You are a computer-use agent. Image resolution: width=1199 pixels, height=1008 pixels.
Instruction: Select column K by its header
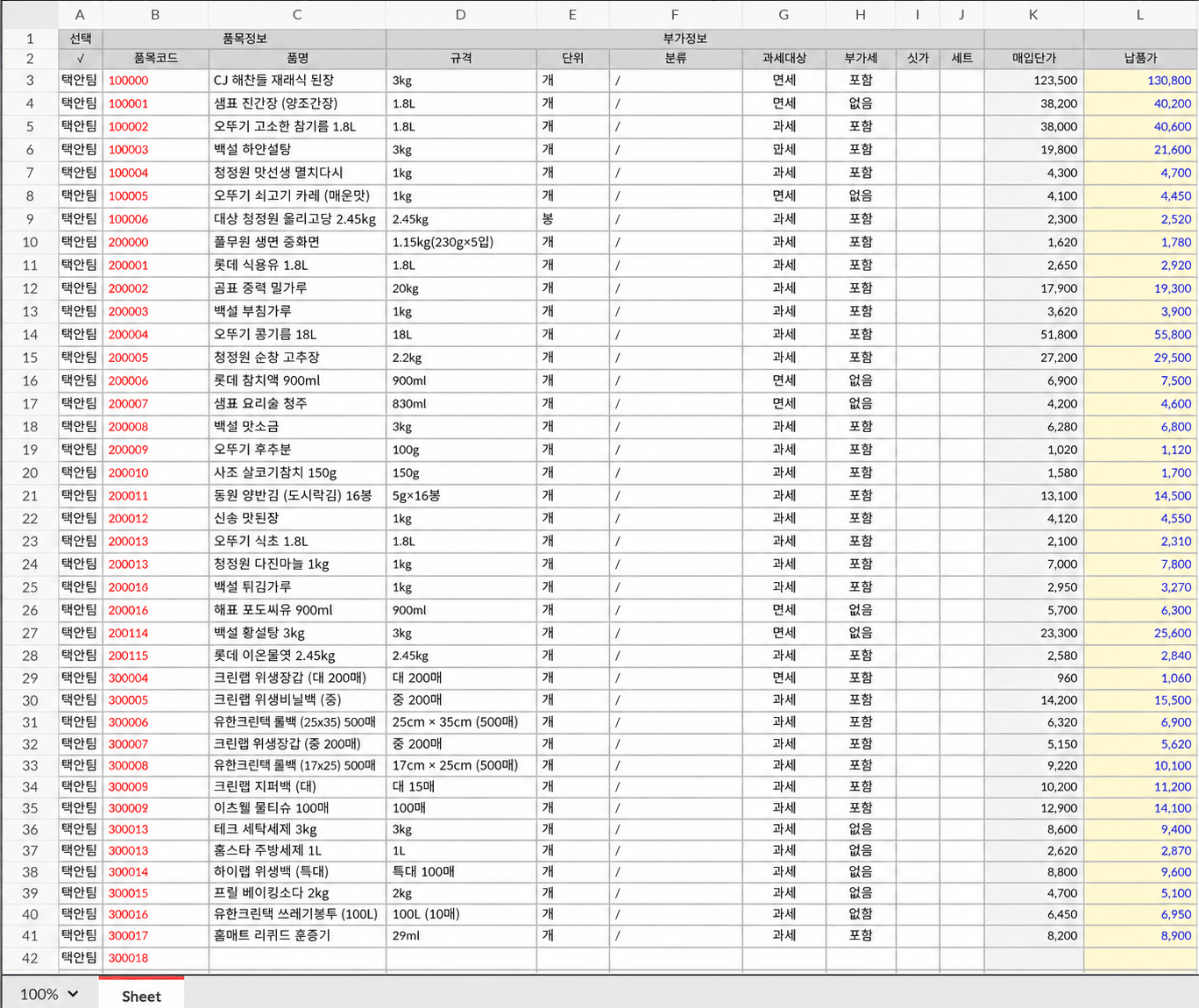coord(1033,14)
